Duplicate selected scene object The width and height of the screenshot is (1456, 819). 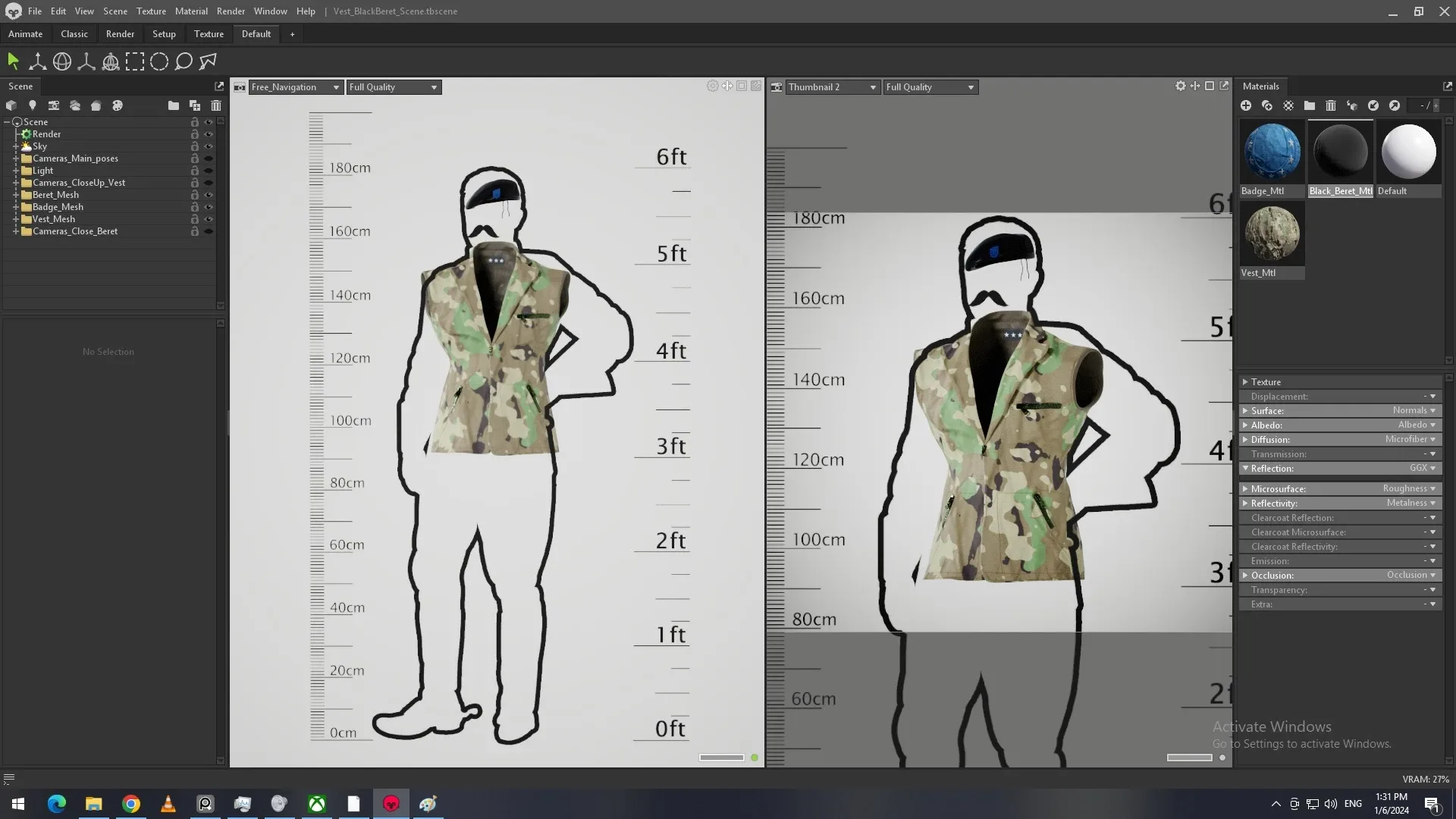pyautogui.click(x=195, y=105)
